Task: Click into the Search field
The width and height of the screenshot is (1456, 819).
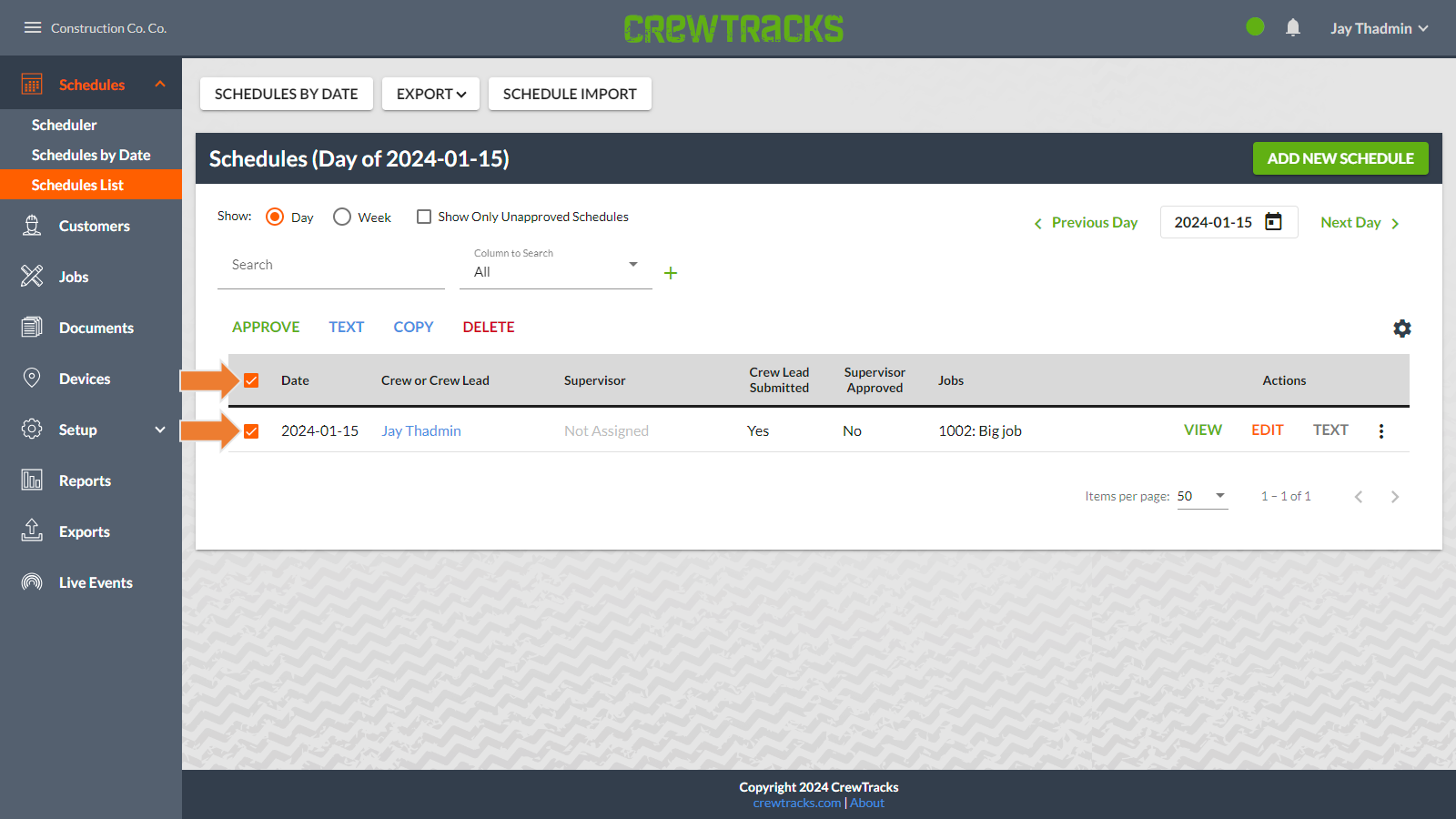Action: tap(331, 266)
